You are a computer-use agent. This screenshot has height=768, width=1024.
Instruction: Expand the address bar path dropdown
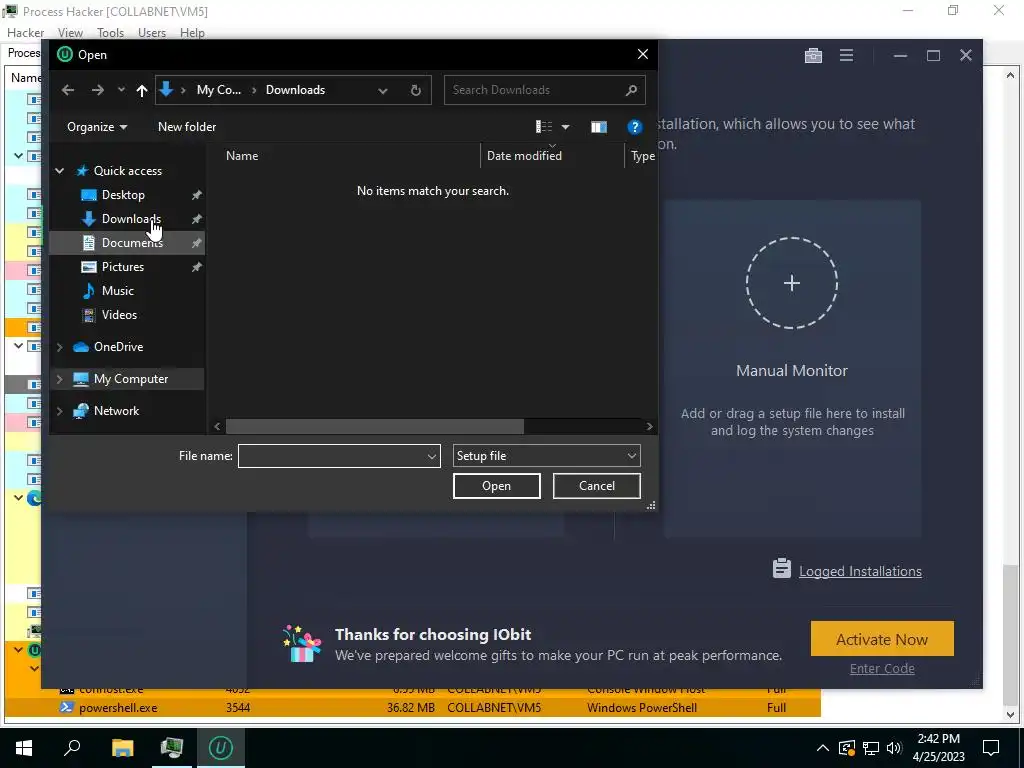coord(383,90)
